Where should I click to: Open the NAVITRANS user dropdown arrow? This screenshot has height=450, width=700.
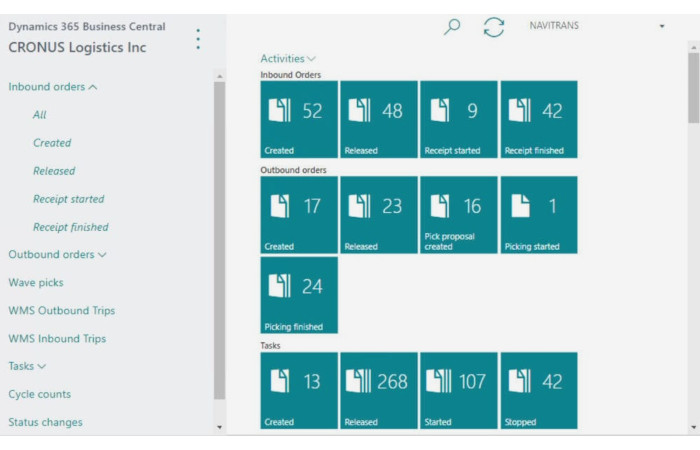pos(662,26)
